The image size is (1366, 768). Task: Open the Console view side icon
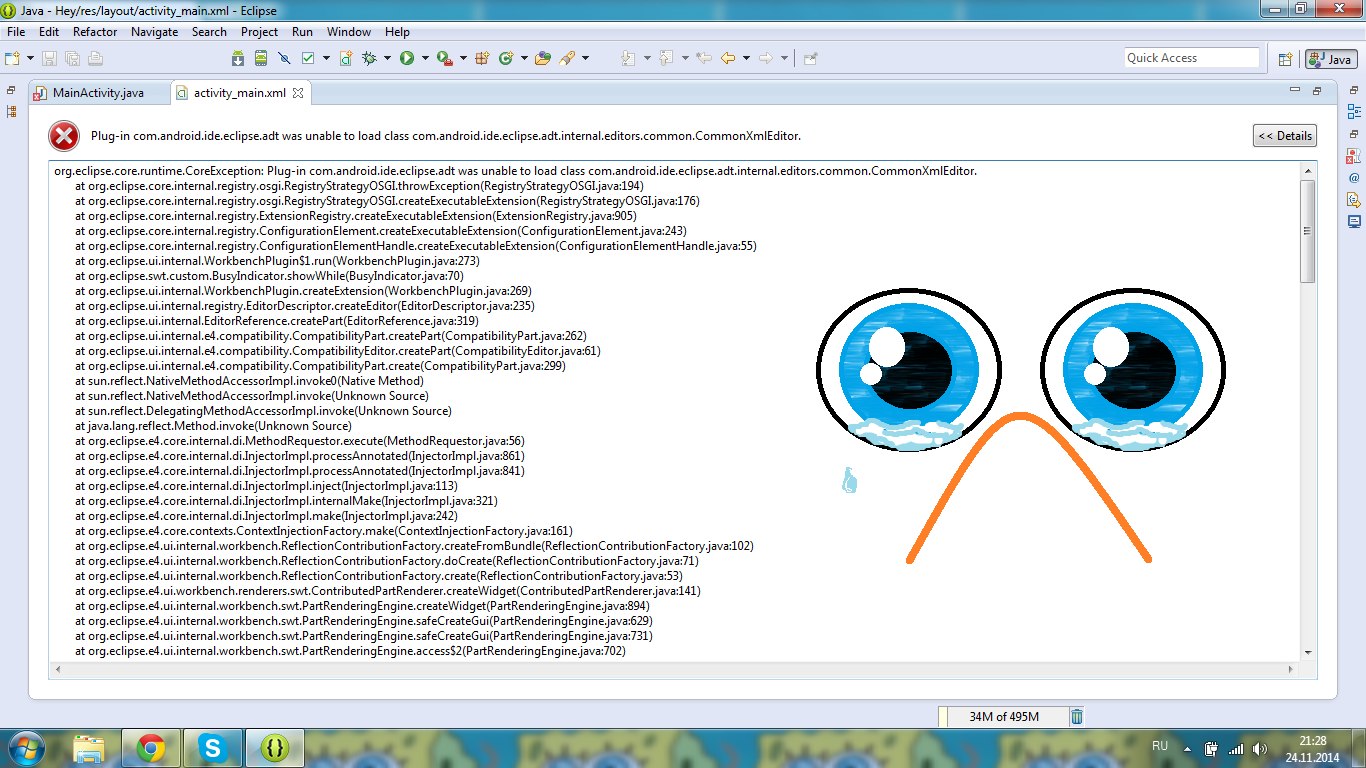pos(1354,221)
